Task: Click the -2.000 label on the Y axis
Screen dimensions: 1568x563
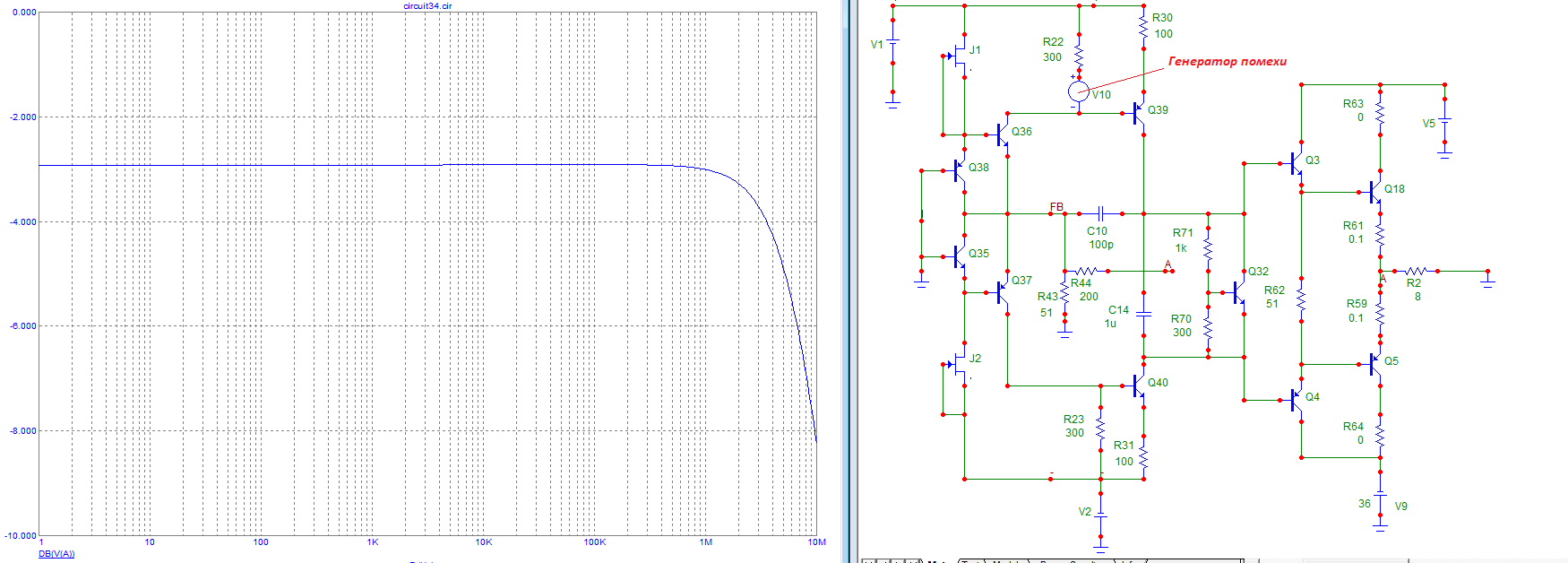Action: [23, 117]
